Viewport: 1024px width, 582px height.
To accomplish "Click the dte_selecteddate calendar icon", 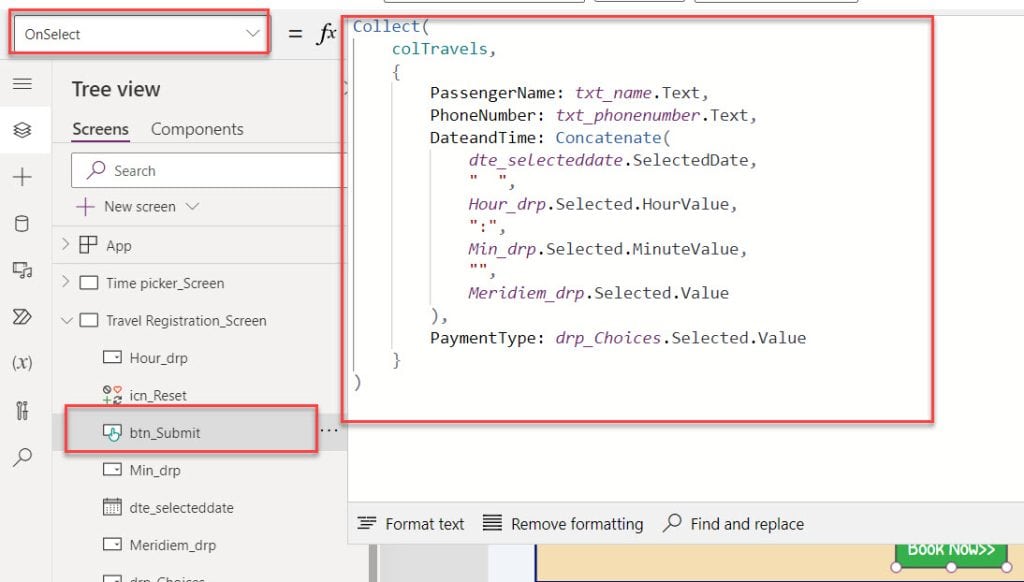I will (x=112, y=507).
